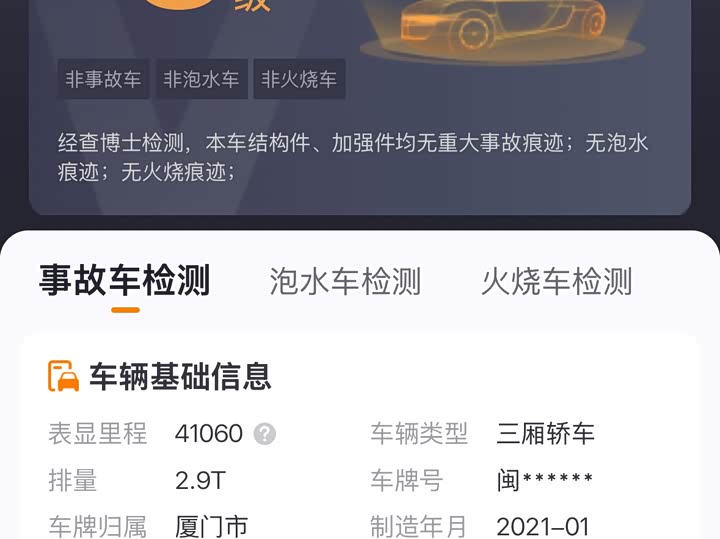Switch to 火烧车检测 tab
The height and width of the screenshot is (539, 720).
coord(557,281)
